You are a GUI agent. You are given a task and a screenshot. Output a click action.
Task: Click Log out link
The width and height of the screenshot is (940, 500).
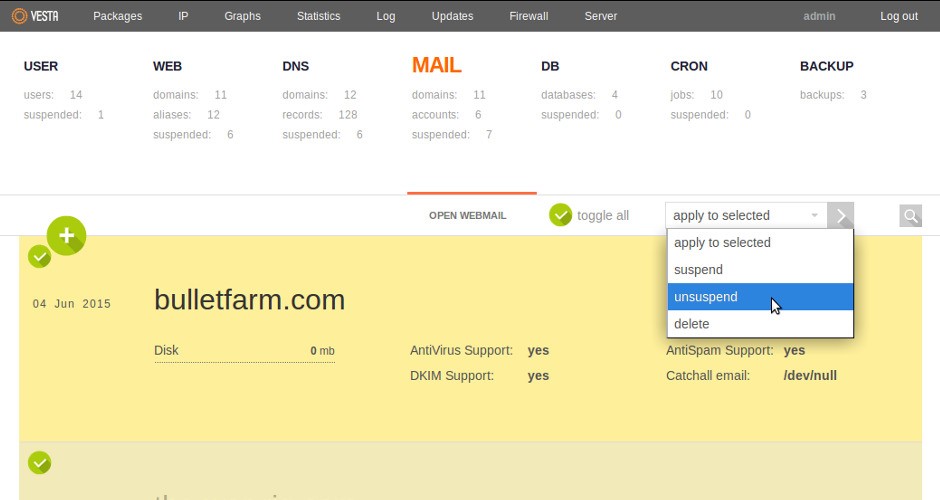point(899,16)
